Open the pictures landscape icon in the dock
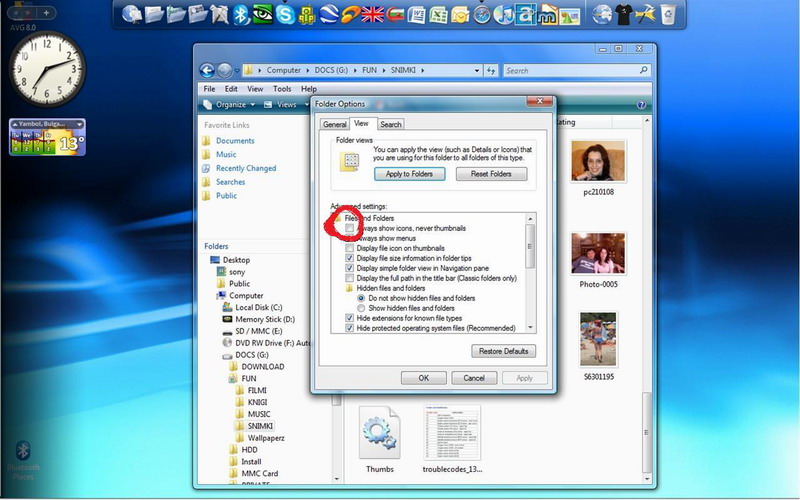This screenshot has width=800, height=500. click(569, 15)
